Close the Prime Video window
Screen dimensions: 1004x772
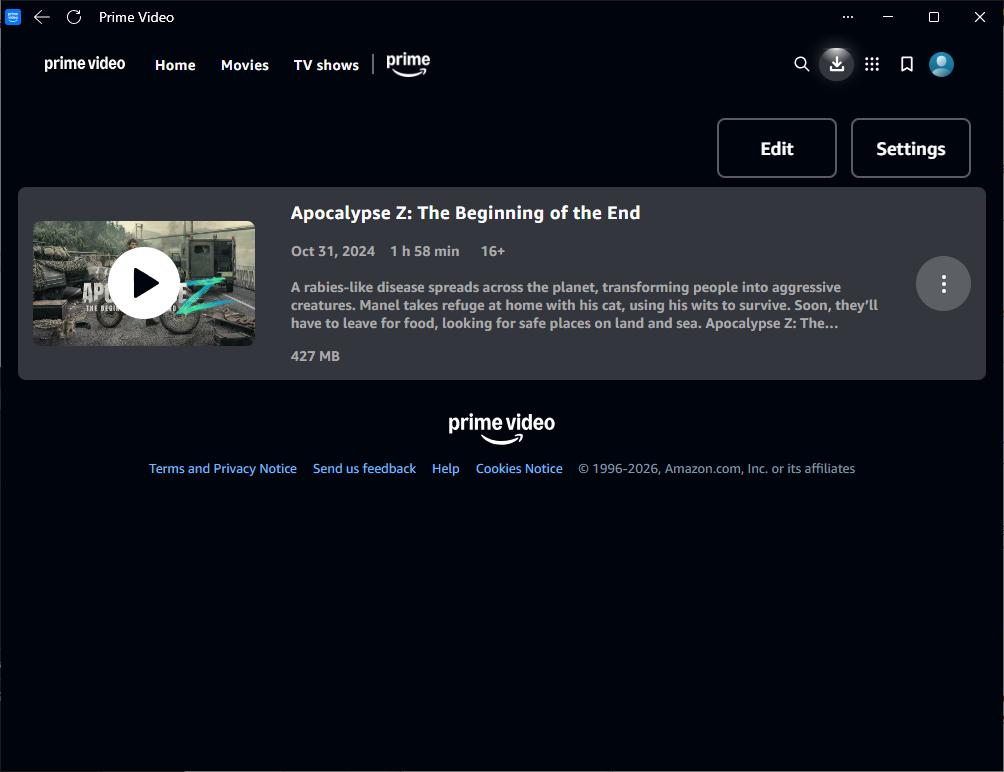(980, 17)
